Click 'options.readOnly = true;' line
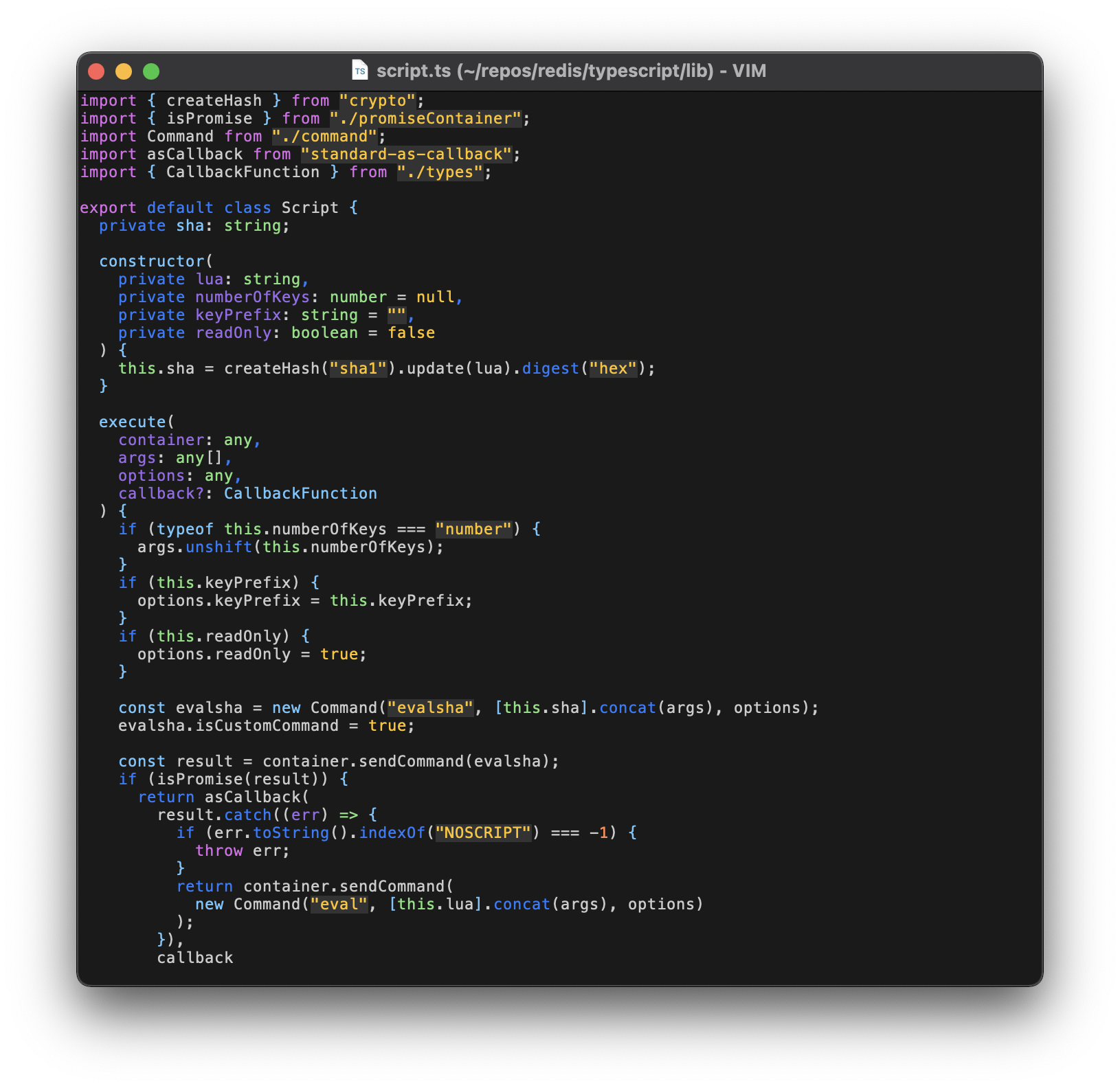 click(x=252, y=655)
